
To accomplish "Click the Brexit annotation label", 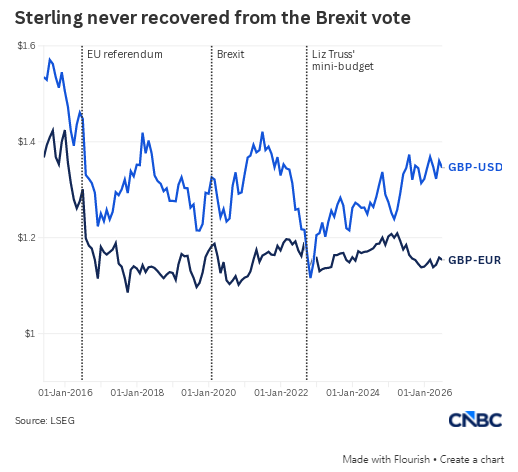I will 230,54.
